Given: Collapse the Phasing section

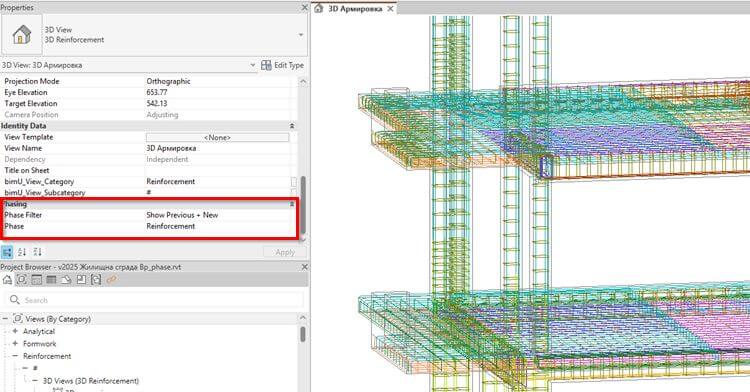Looking at the screenshot, I should coord(292,204).
